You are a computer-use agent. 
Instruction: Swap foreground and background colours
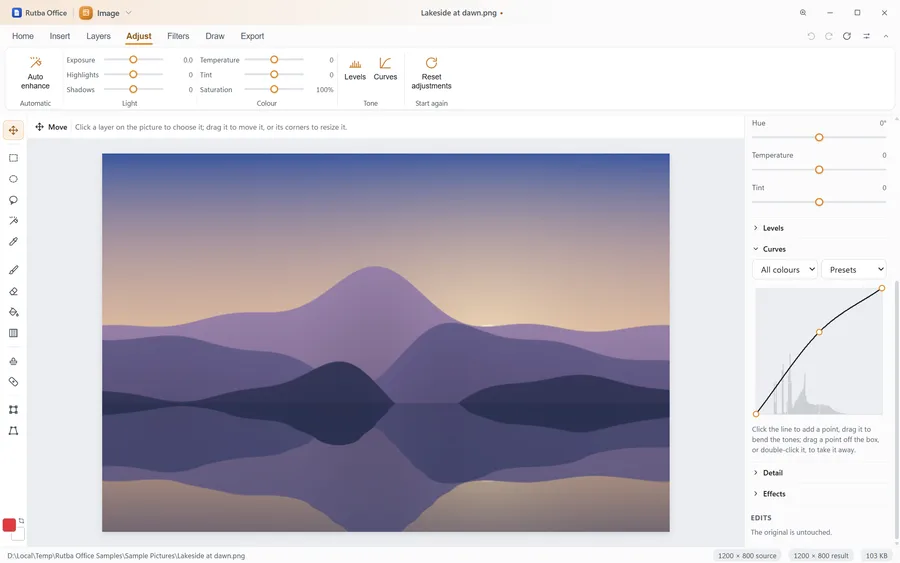pos(21,521)
